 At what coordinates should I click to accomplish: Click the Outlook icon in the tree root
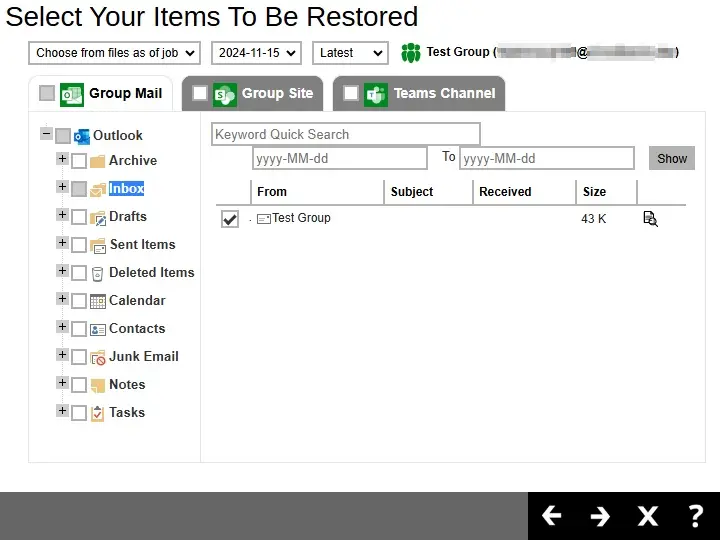(82, 136)
